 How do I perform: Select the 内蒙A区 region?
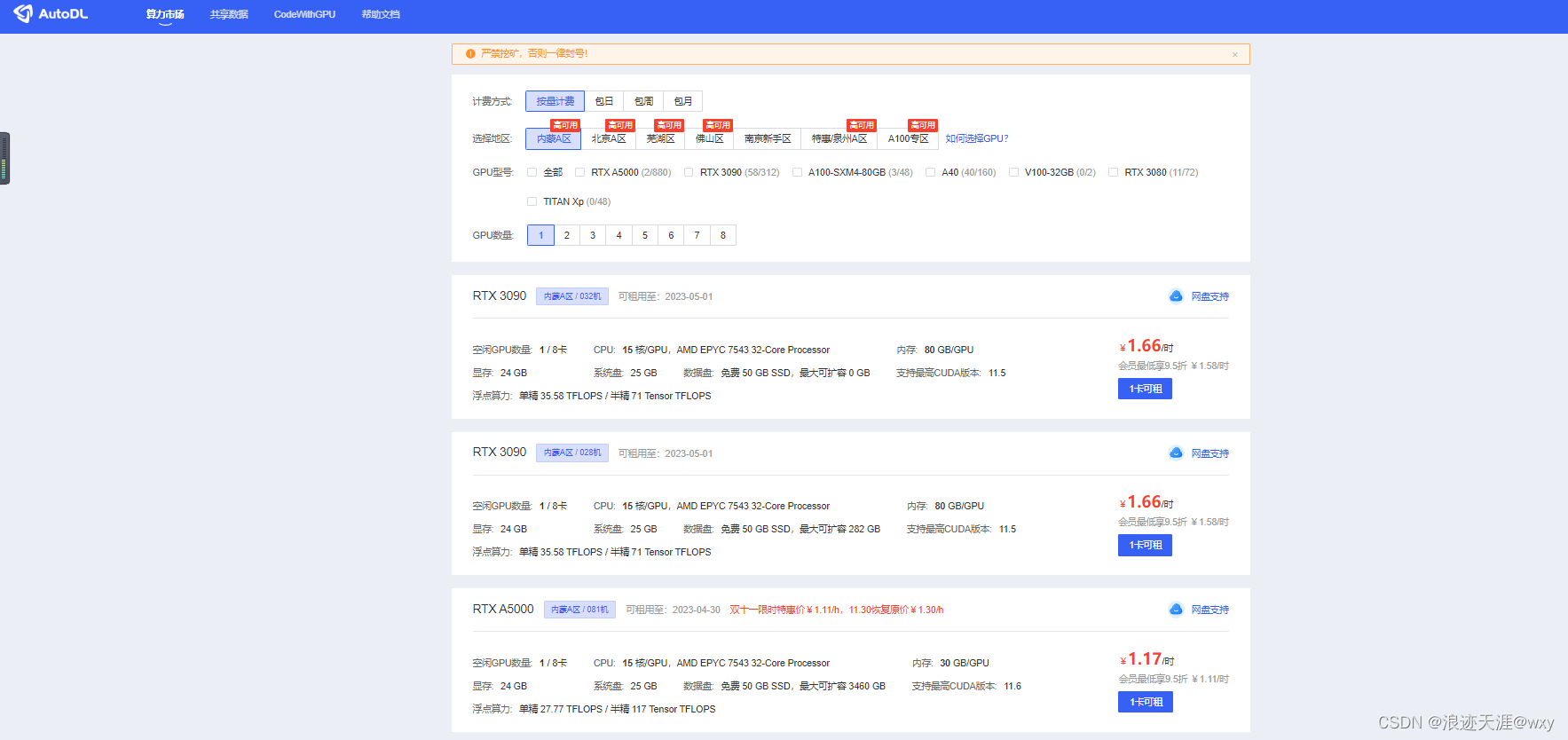click(554, 138)
